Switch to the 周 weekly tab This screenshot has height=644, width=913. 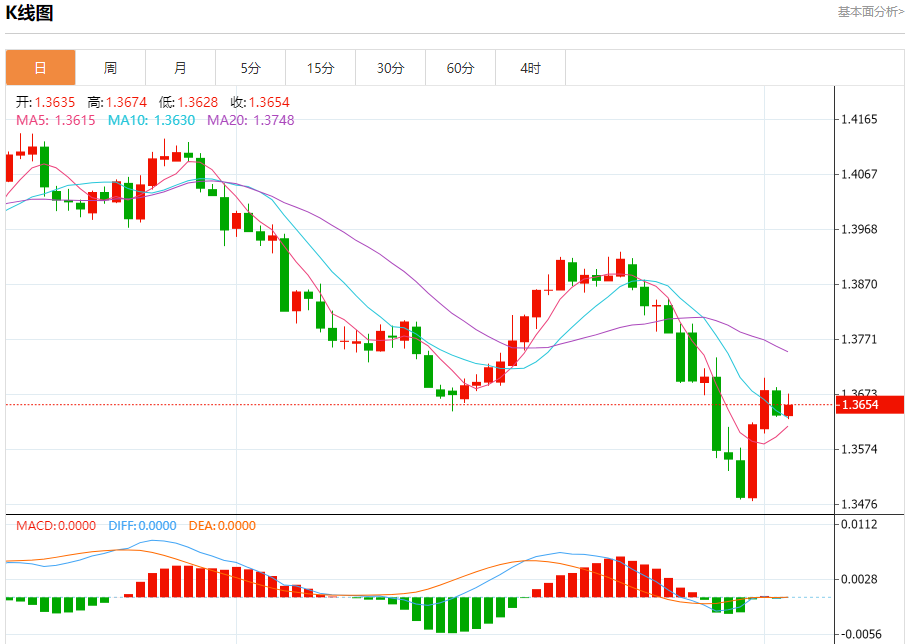(x=110, y=68)
